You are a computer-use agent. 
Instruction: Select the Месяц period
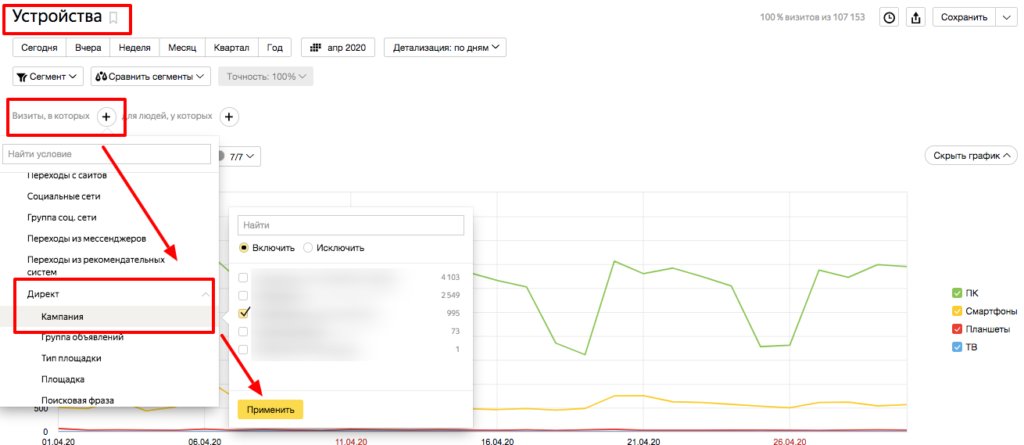click(182, 48)
